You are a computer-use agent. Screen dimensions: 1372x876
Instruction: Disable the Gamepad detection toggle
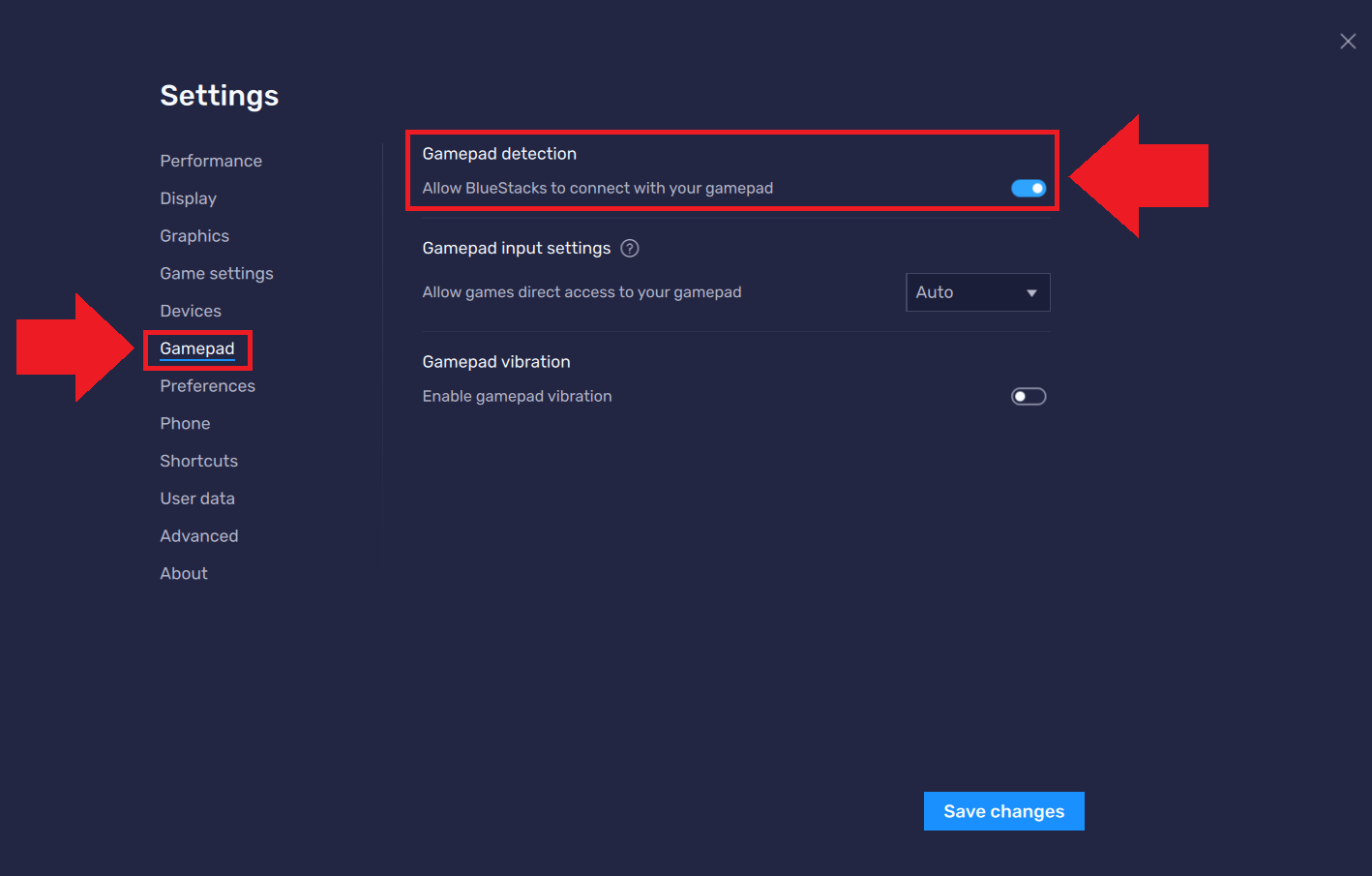[x=1029, y=188]
